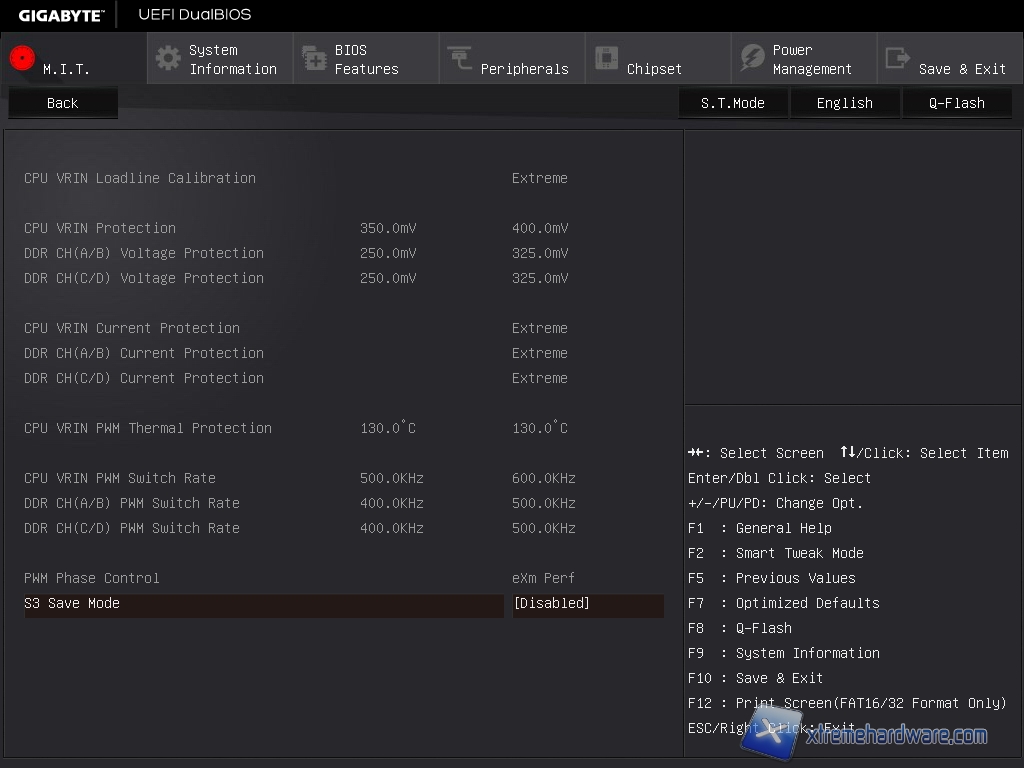
Task: Click the Chipset icon
Action: pos(606,58)
